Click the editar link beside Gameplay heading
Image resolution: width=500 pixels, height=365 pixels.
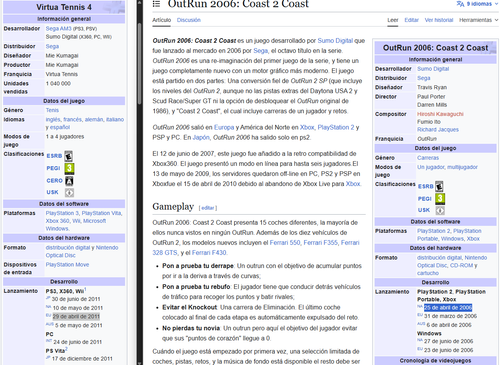(208, 208)
